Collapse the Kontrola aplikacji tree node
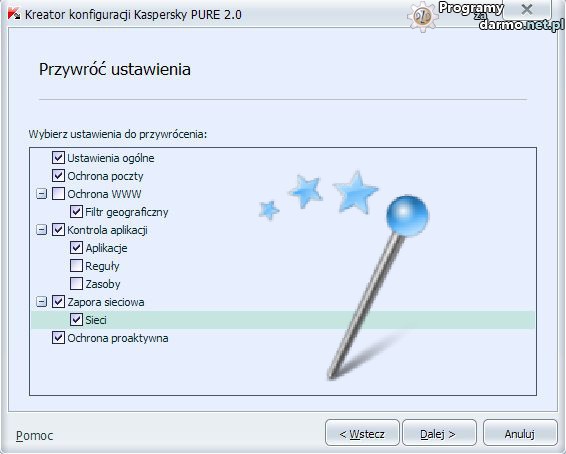 tap(42, 230)
